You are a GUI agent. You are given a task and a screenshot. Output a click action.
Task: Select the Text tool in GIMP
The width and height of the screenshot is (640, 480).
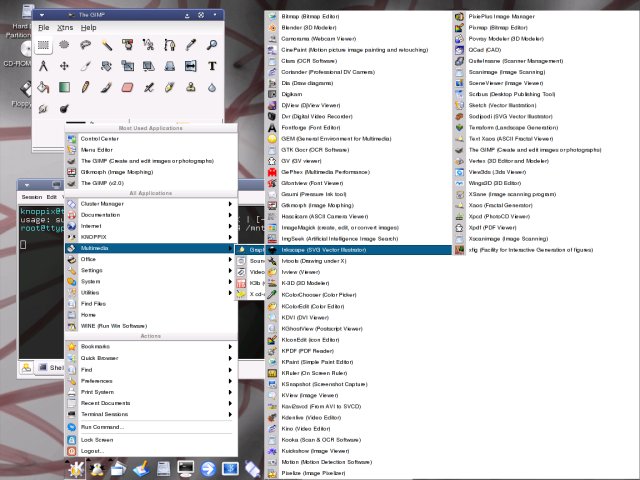click(x=212, y=66)
